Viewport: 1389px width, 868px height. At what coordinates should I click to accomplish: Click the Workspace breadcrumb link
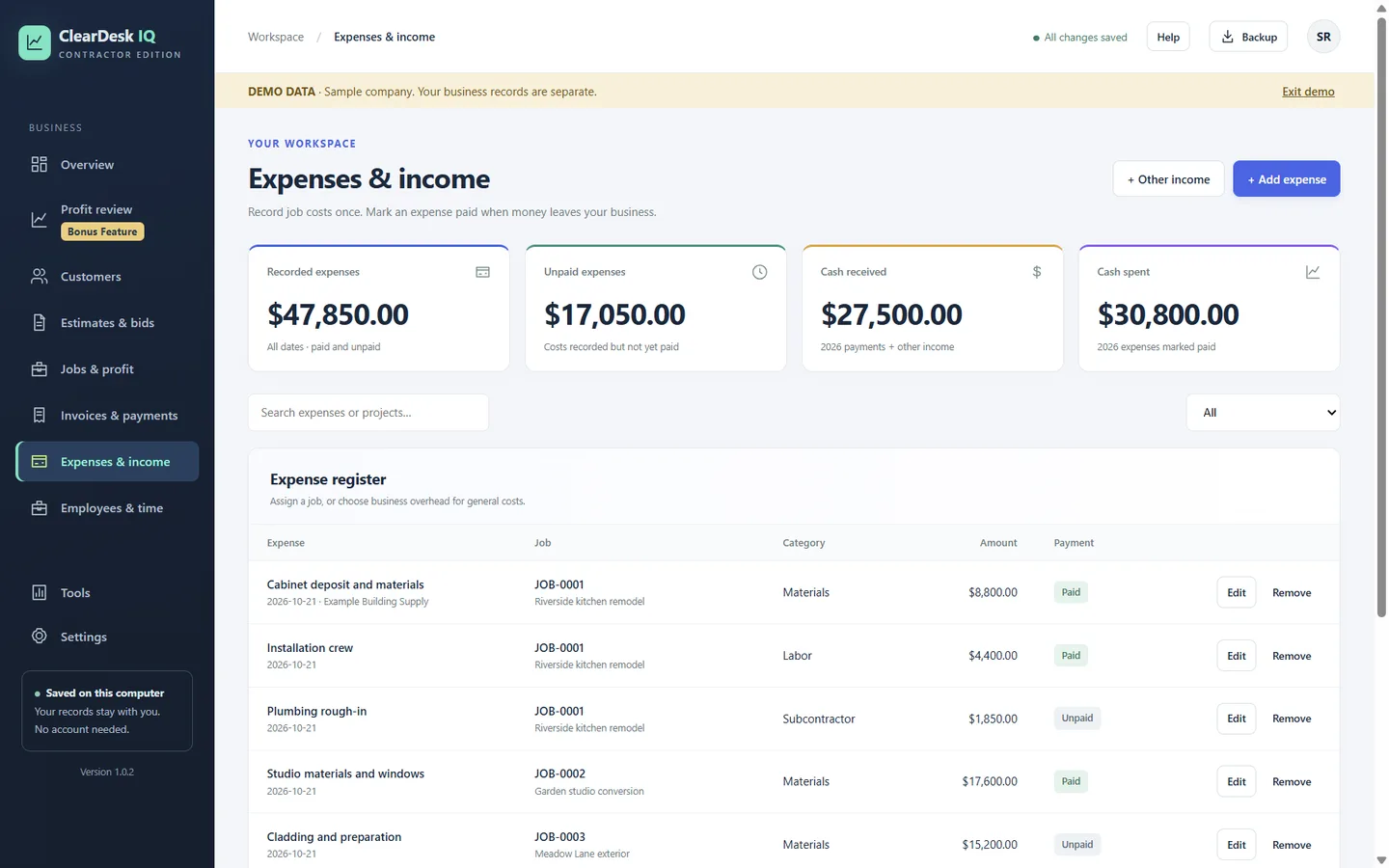[276, 37]
